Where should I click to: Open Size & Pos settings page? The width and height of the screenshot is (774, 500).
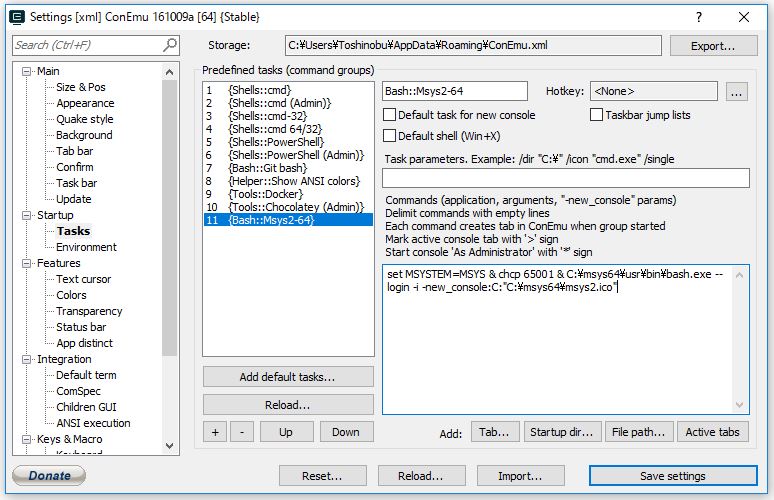pyautogui.click(x=80, y=87)
